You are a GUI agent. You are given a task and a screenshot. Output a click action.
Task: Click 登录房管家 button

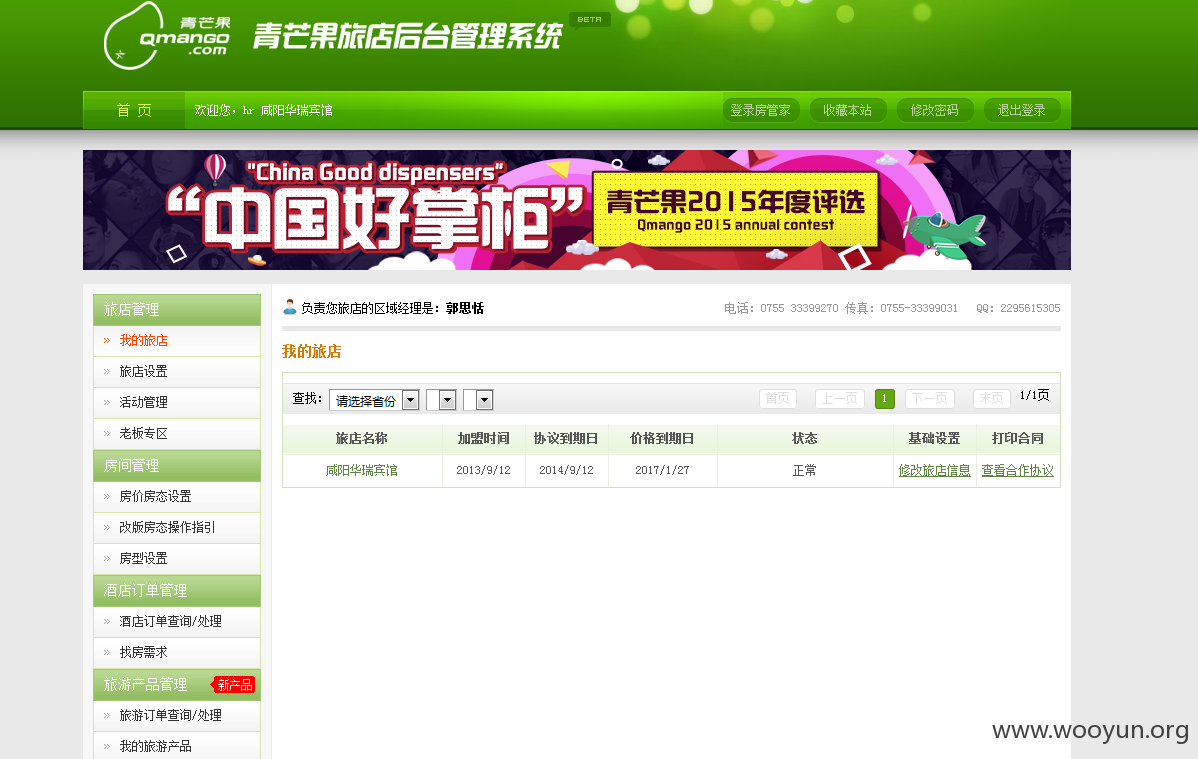[x=761, y=110]
